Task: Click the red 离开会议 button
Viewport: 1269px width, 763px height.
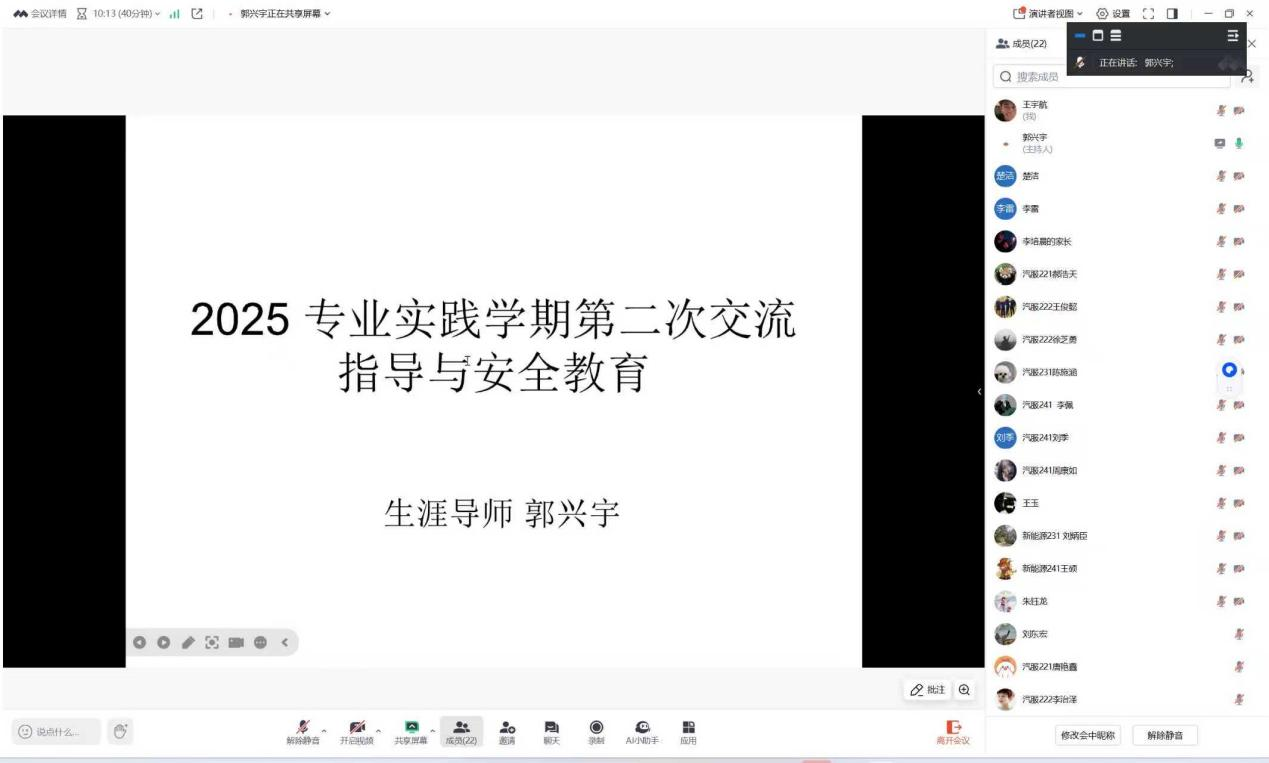Action: 953,732
